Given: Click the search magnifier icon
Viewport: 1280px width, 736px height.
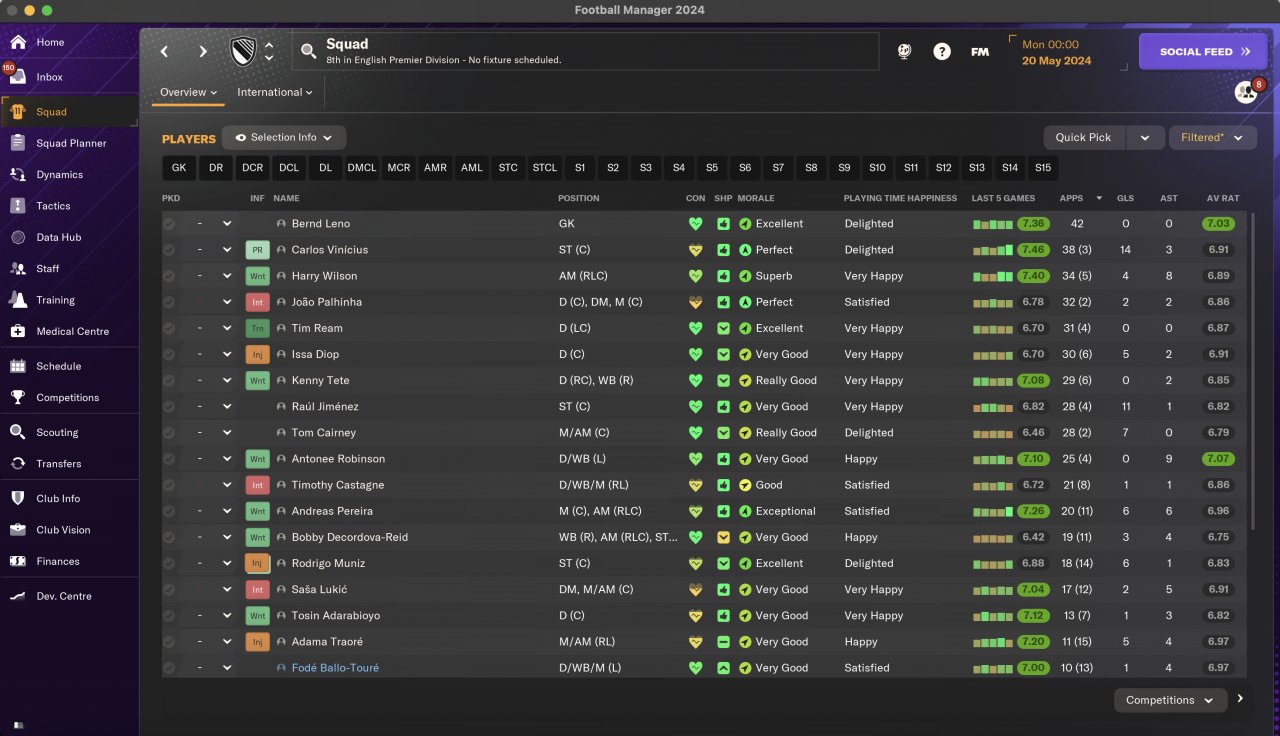Looking at the screenshot, I should click(308, 49).
